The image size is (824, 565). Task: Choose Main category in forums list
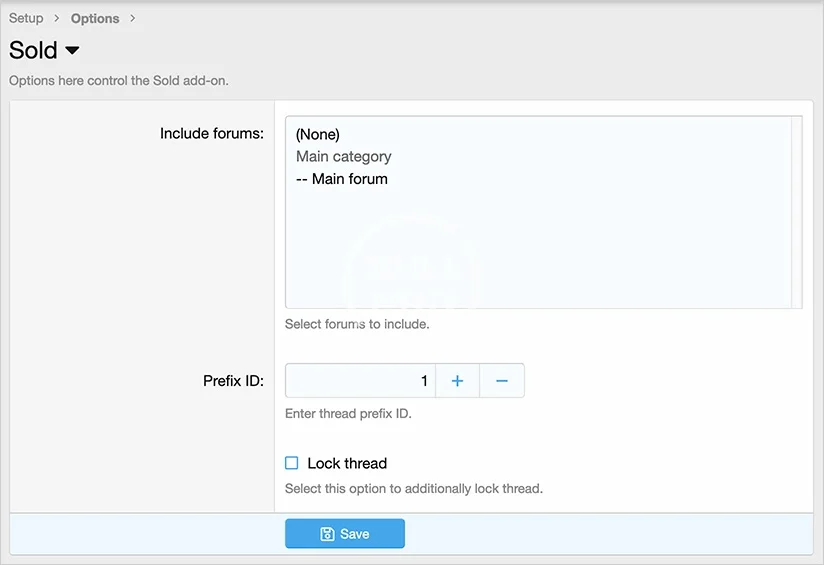click(x=344, y=156)
